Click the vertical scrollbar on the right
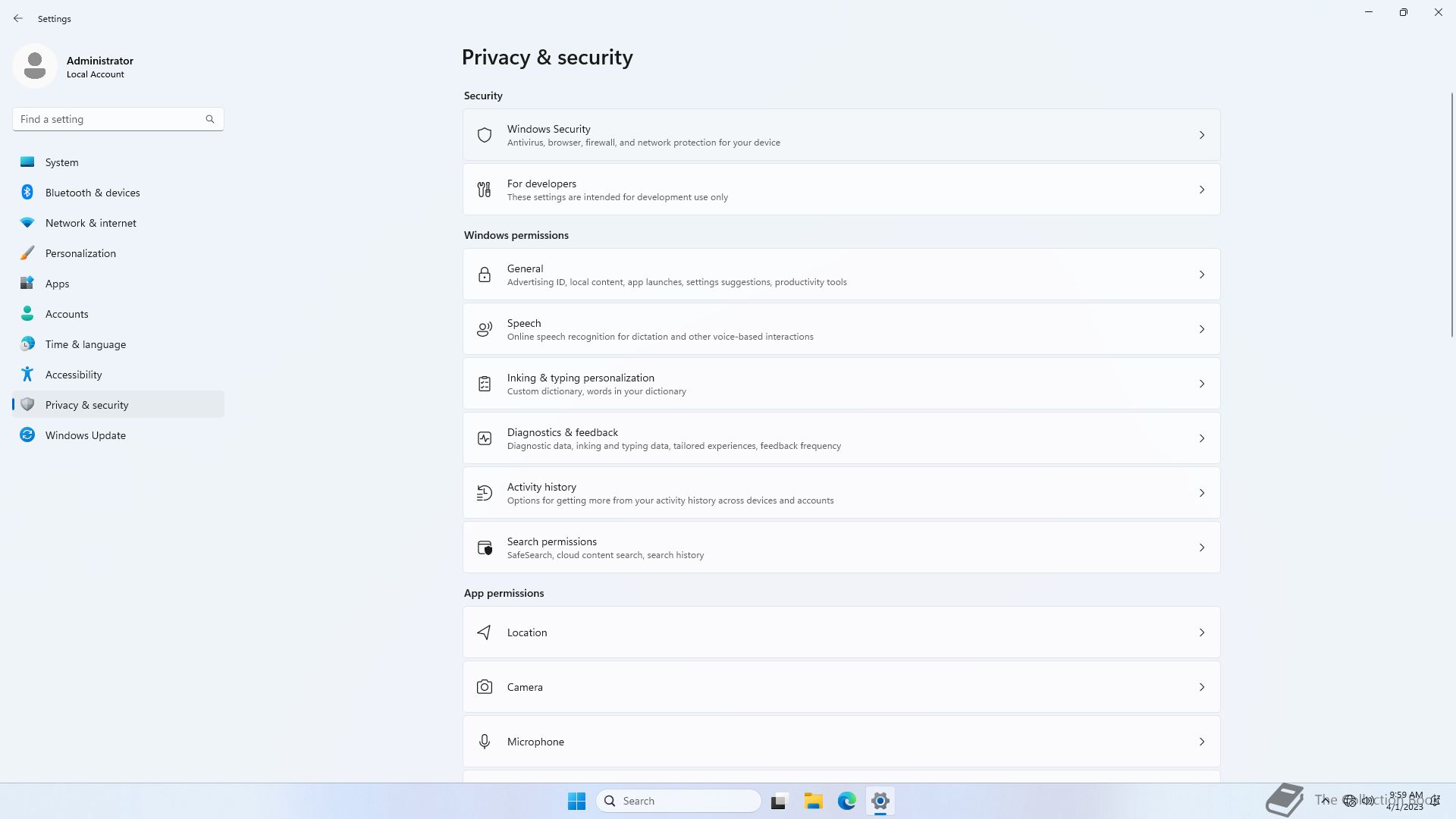 pos(1452,215)
